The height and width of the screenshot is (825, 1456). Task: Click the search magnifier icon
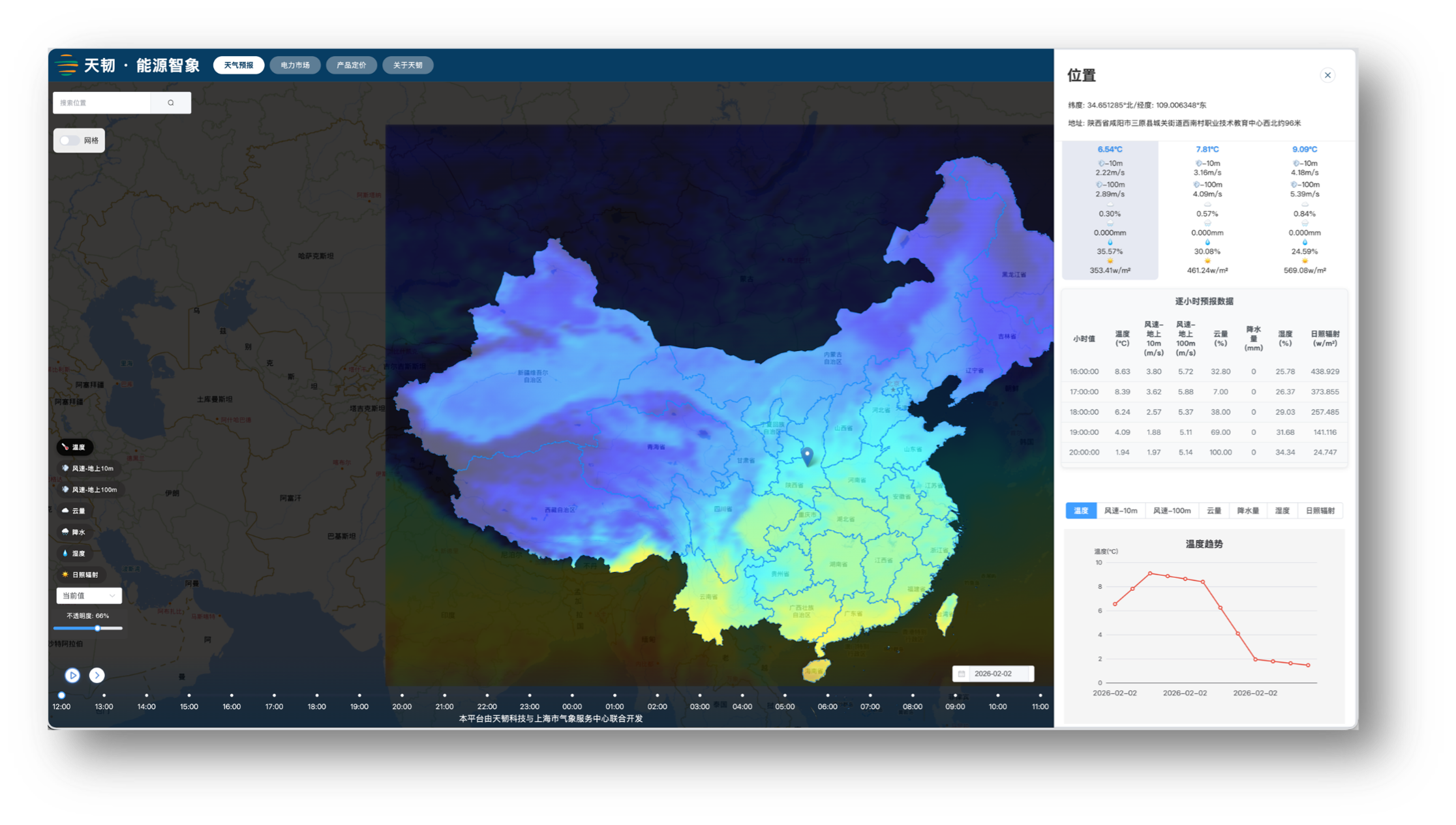(171, 103)
